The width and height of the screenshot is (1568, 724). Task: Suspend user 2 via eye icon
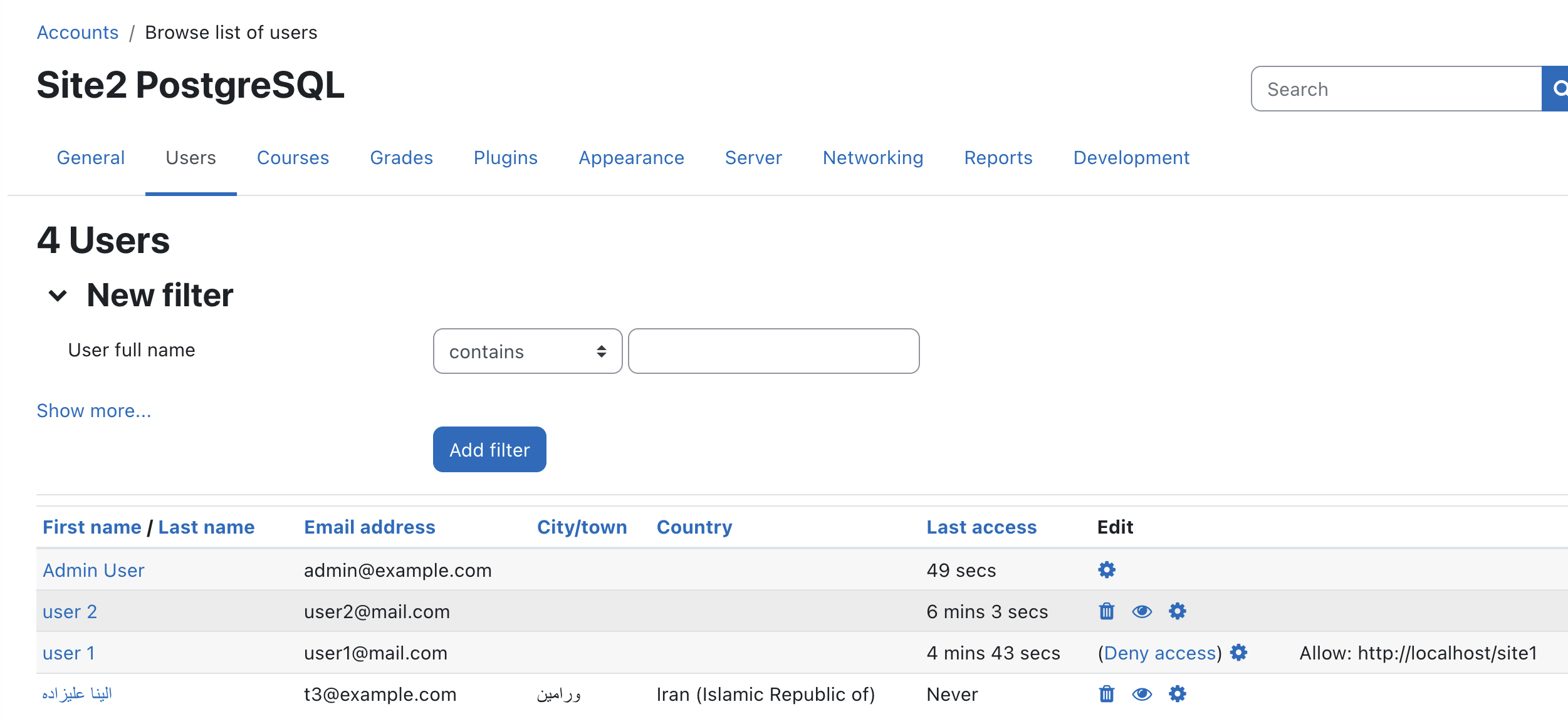click(x=1142, y=611)
